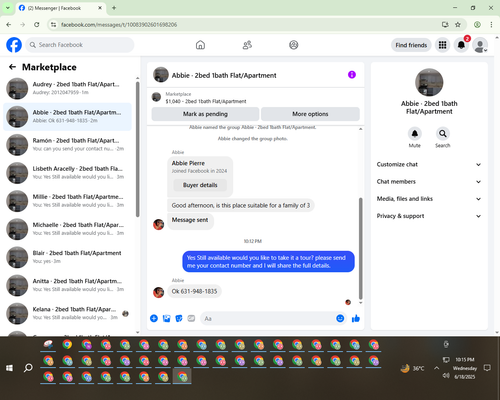
Task: Click the back arrow beside Marketplace
Action: [12, 67]
